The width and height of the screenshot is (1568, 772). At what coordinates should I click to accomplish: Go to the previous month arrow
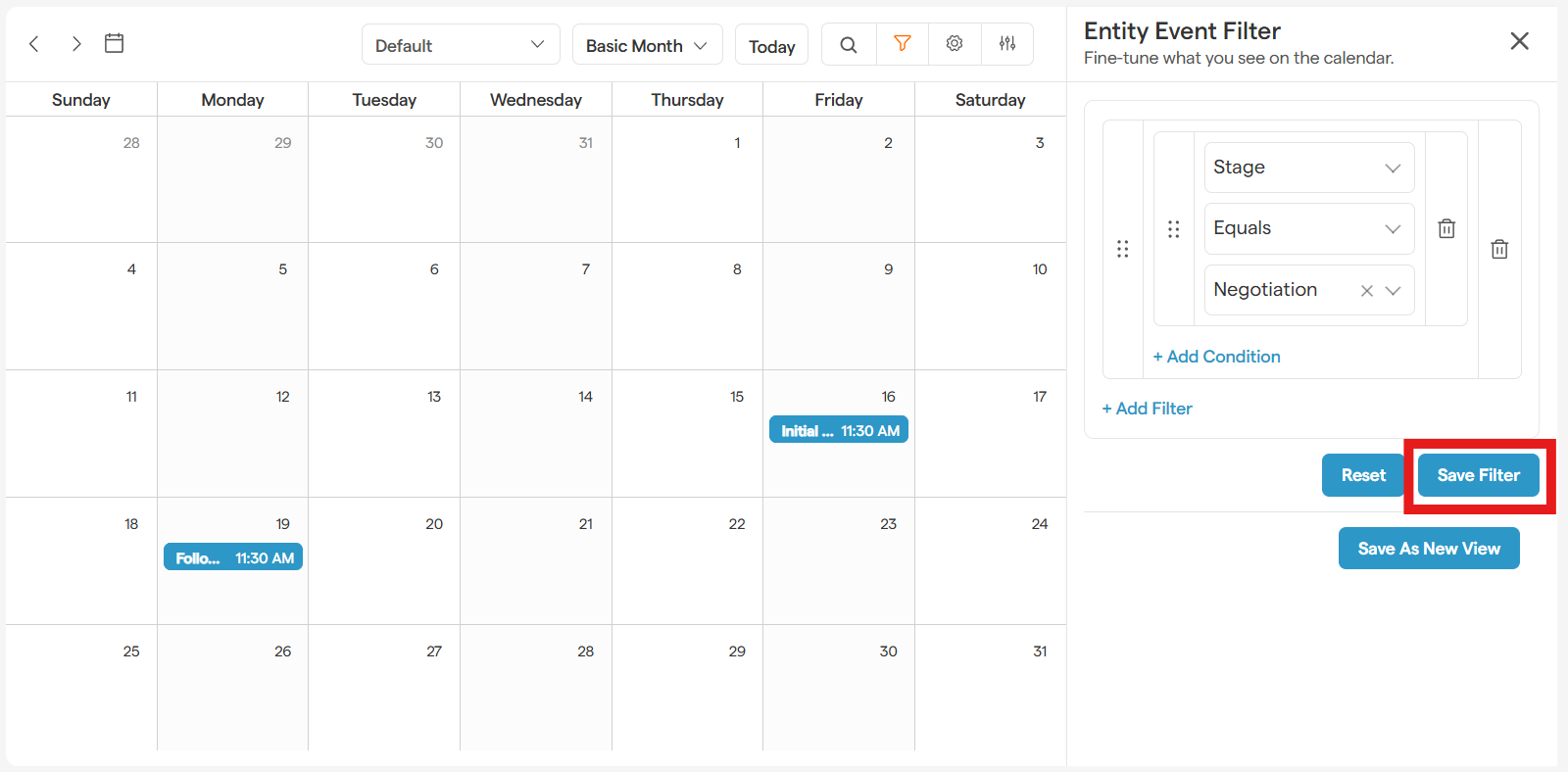pos(34,44)
